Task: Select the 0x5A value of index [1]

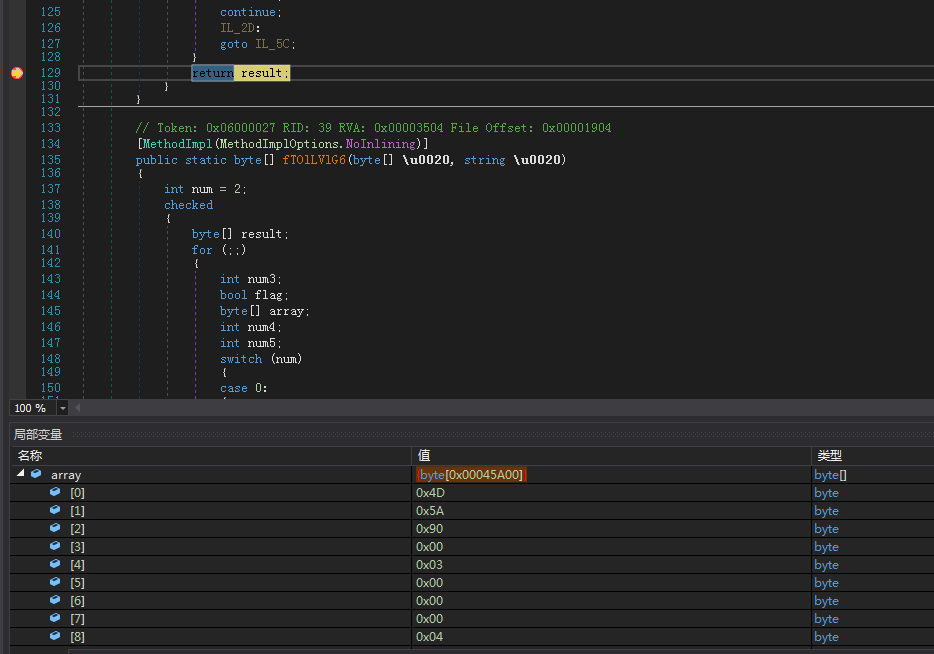Action: [x=429, y=511]
